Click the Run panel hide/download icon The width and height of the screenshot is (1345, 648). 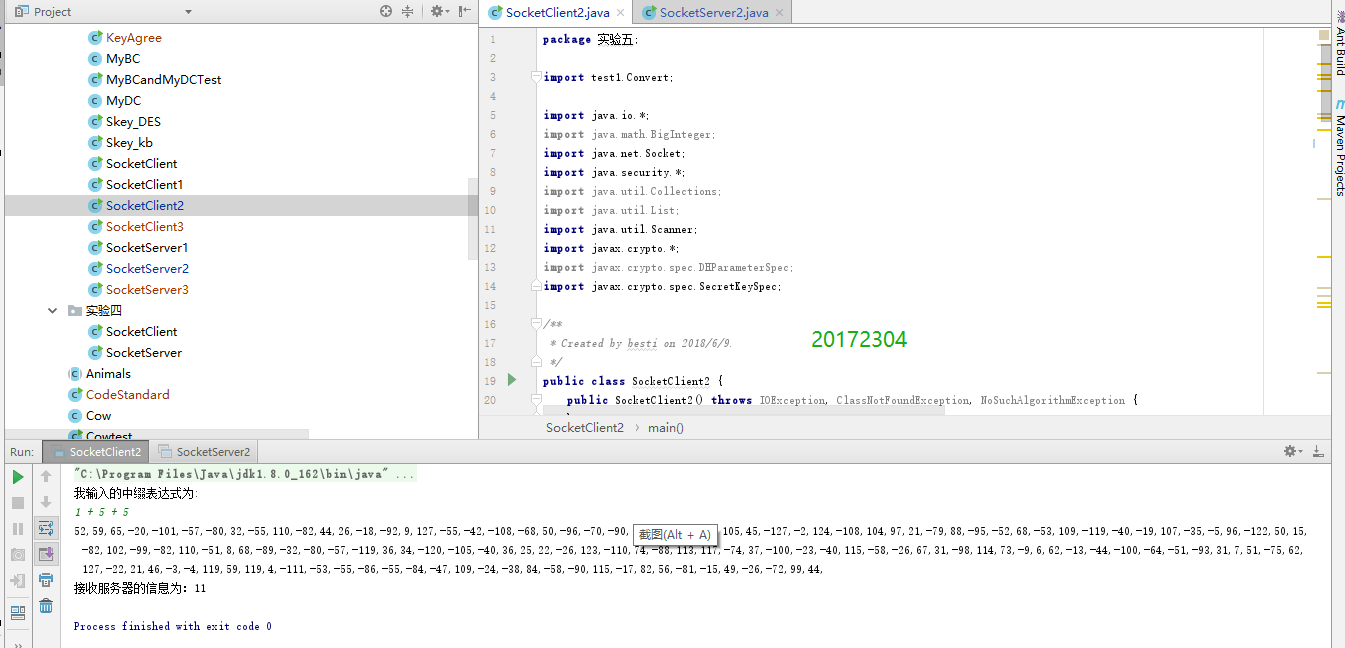click(1318, 452)
